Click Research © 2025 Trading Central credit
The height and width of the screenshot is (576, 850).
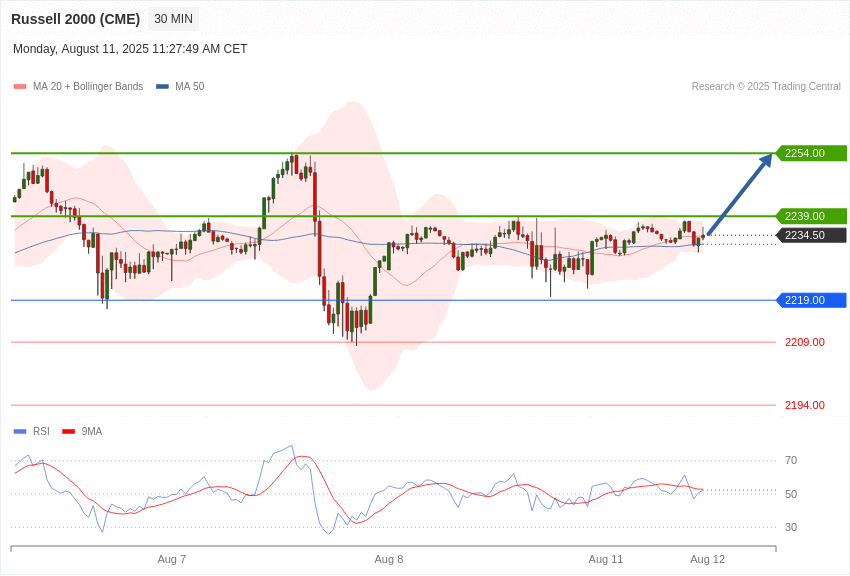(x=766, y=86)
